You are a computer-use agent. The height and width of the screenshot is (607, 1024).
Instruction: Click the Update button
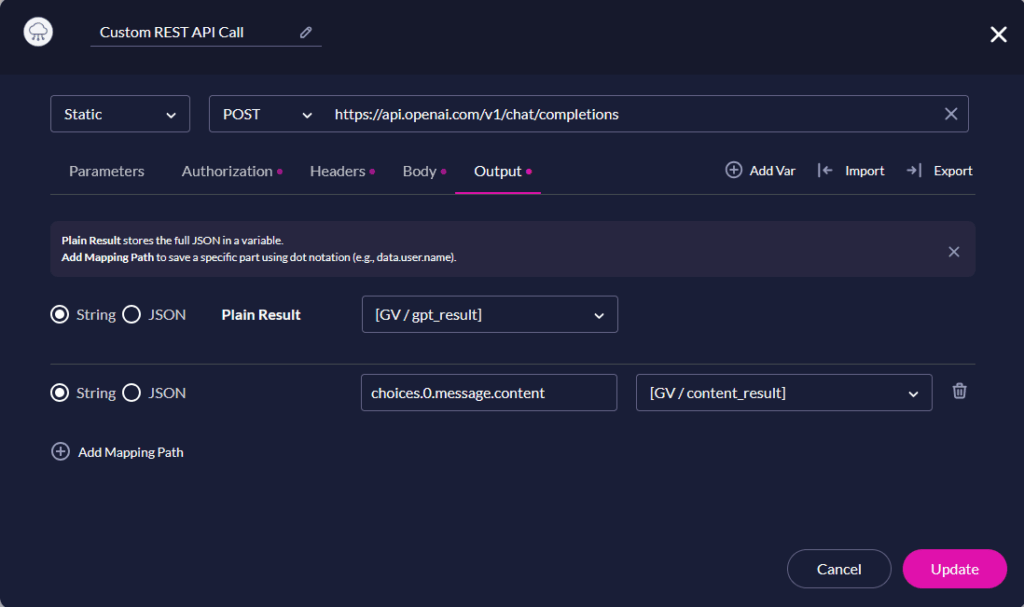pyautogui.click(x=954, y=568)
